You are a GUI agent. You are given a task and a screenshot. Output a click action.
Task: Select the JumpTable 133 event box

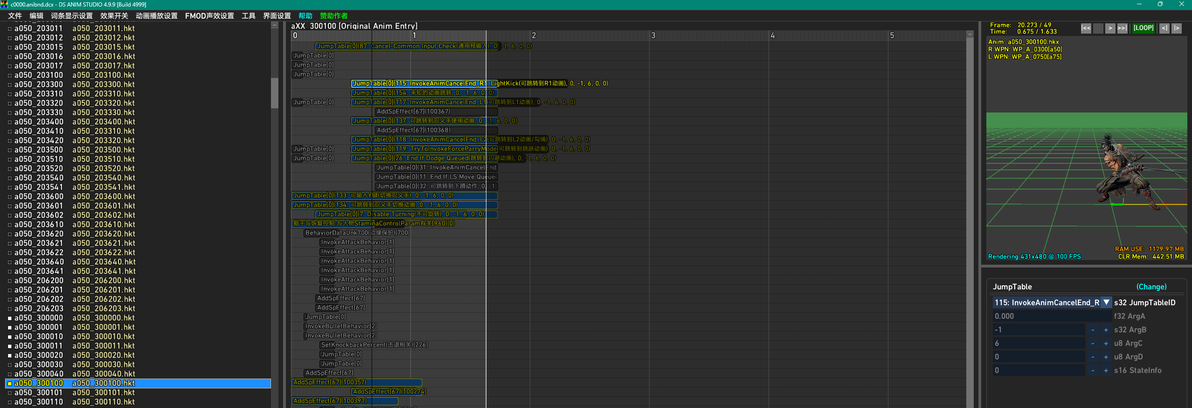[x=395, y=195]
